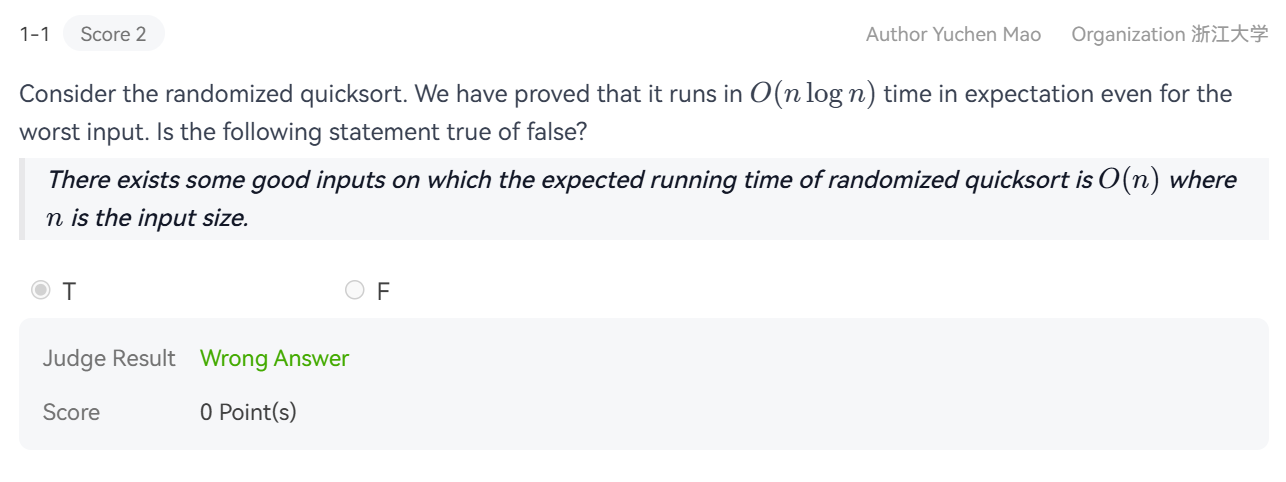The height and width of the screenshot is (482, 1286).
Task: Click the organization name 浙江大学
Action: point(1229,35)
